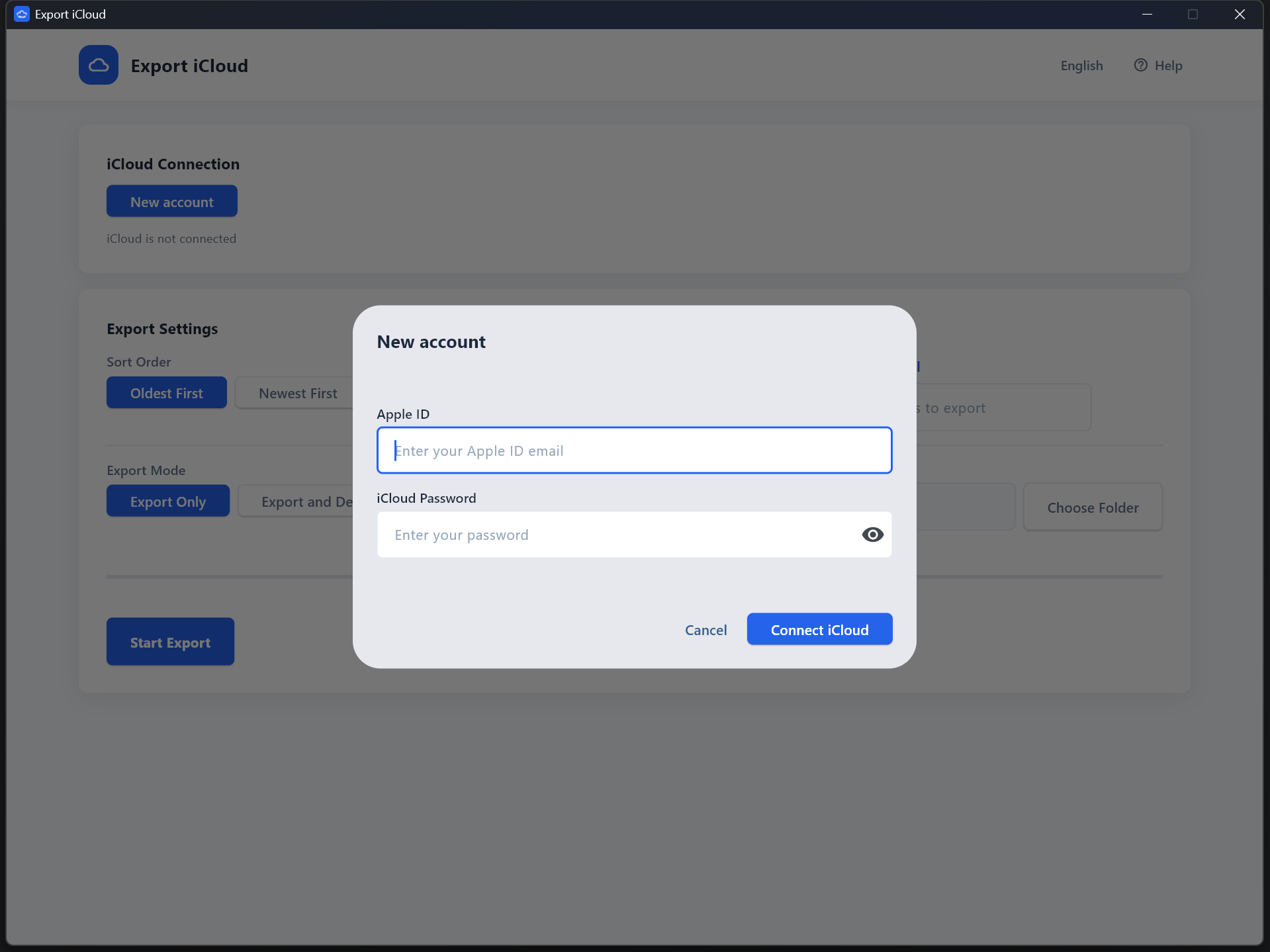Screen dimensions: 1270x952
Task: Enable Export Only mode
Action: point(167,501)
